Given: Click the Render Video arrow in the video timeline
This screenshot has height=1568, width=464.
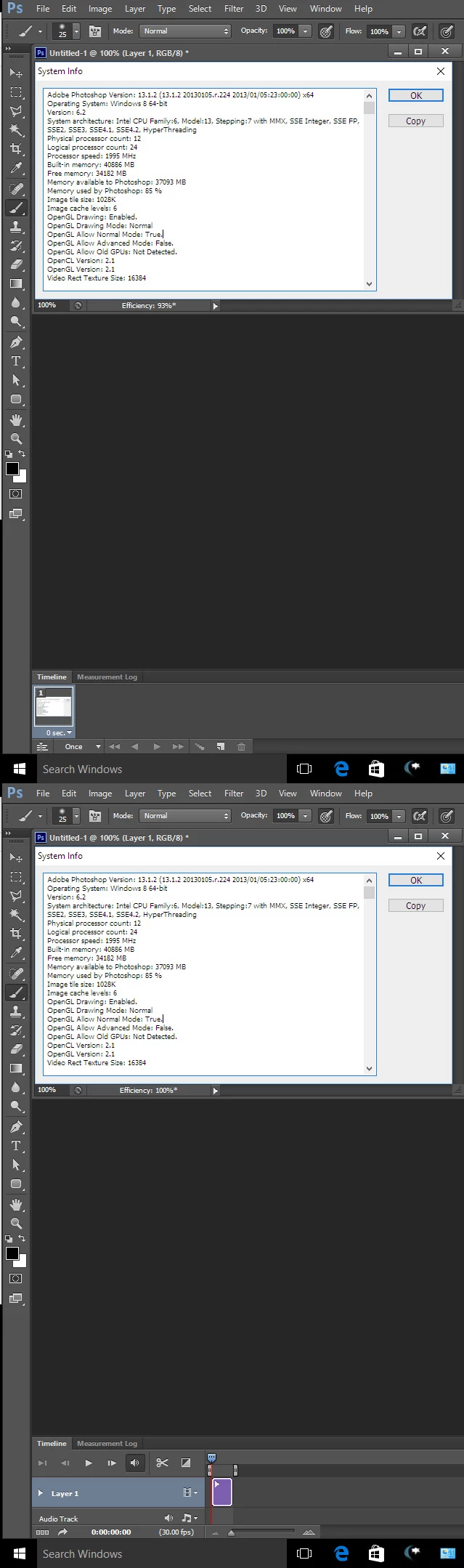Looking at the screenshot, I should tap(62, 1532).
